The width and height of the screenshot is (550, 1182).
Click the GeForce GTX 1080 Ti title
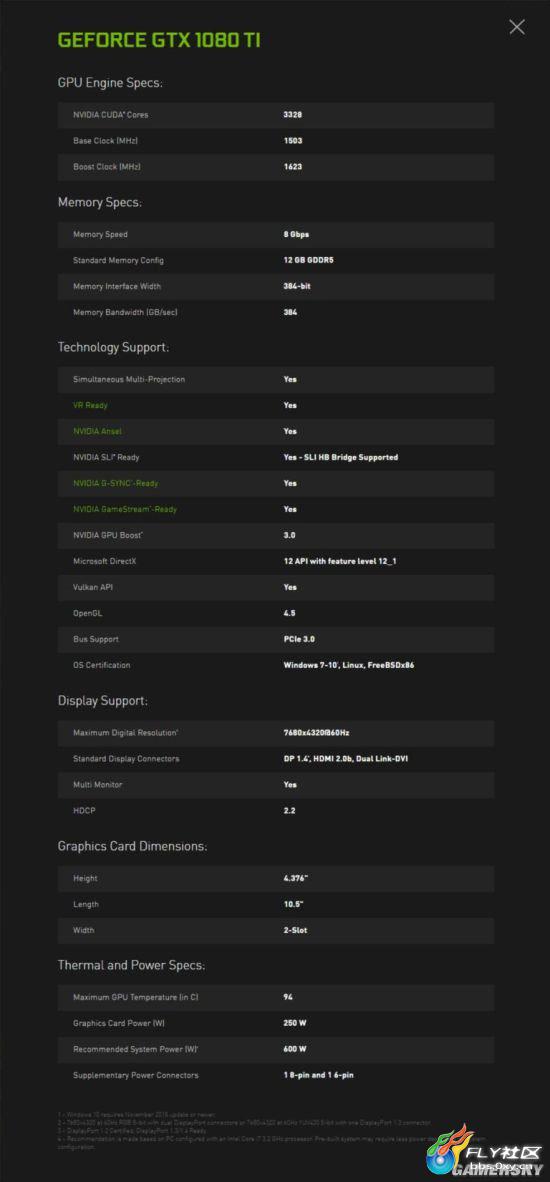coord(159,40)
